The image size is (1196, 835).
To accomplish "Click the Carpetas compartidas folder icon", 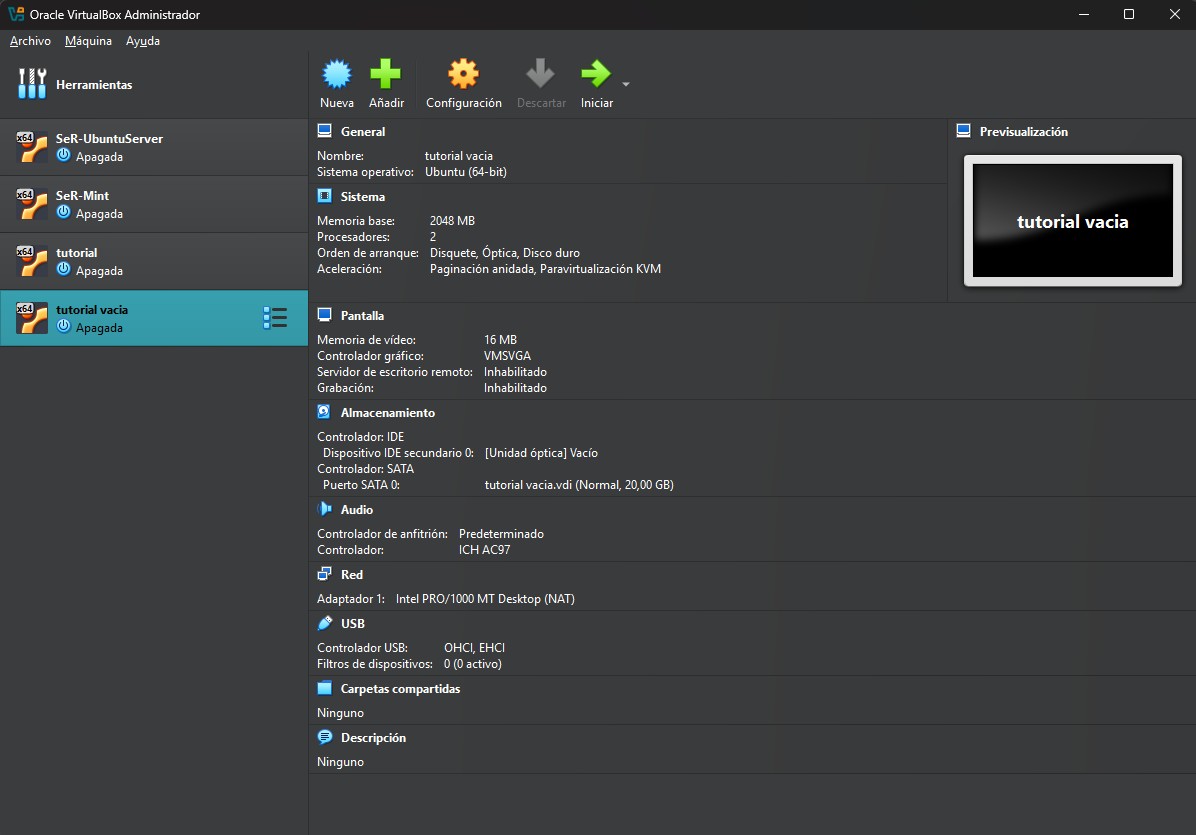I will coord(324,688).
